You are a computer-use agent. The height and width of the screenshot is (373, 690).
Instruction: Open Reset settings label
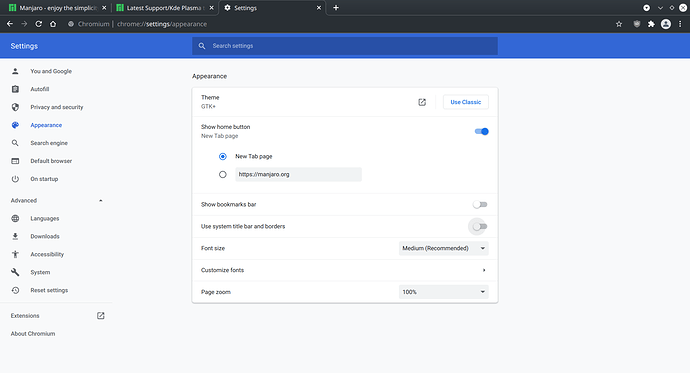coord(49,290)
